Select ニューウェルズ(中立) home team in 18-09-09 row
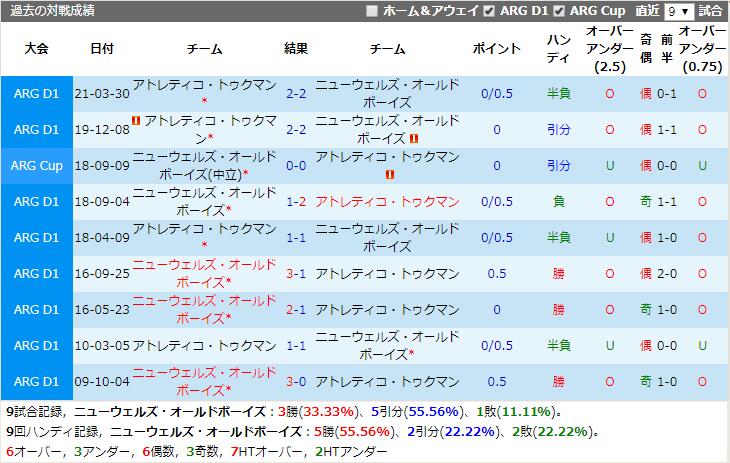The width and height of the screenshot is (730, 463). click(x=204, y=165)
